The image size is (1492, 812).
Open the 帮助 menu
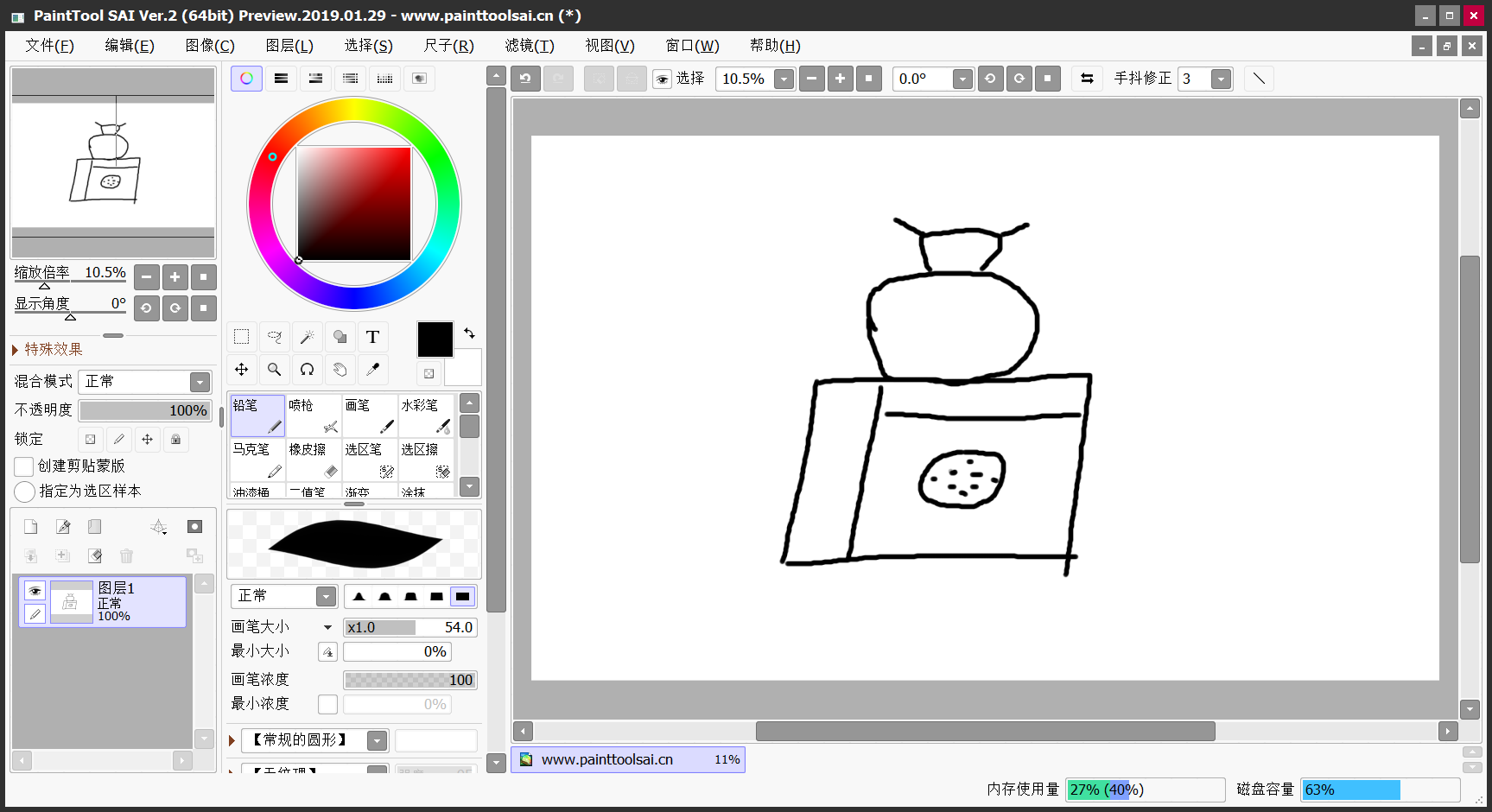pos(775,46)
